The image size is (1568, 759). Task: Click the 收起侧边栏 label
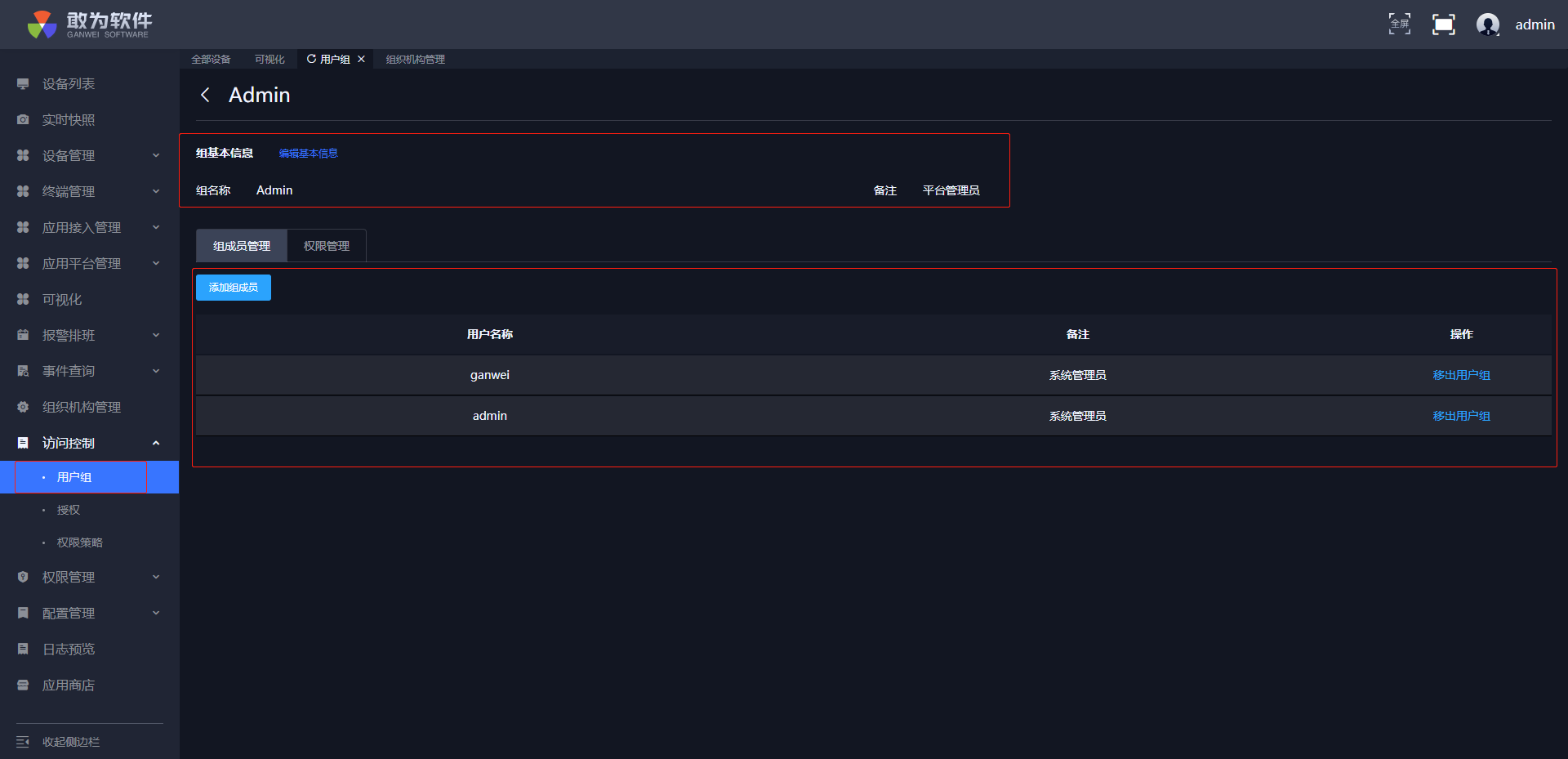point(71,742)
